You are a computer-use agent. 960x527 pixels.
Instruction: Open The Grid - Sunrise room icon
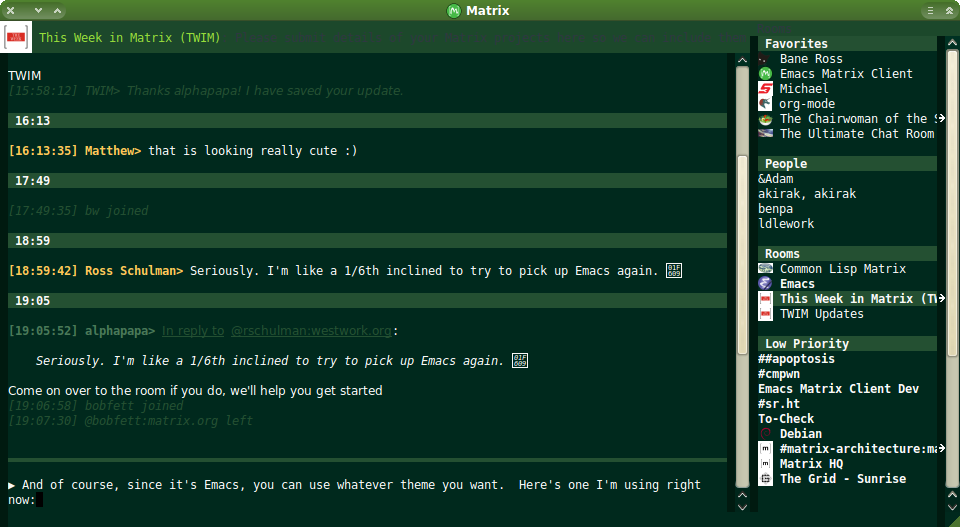pos(765,479)
